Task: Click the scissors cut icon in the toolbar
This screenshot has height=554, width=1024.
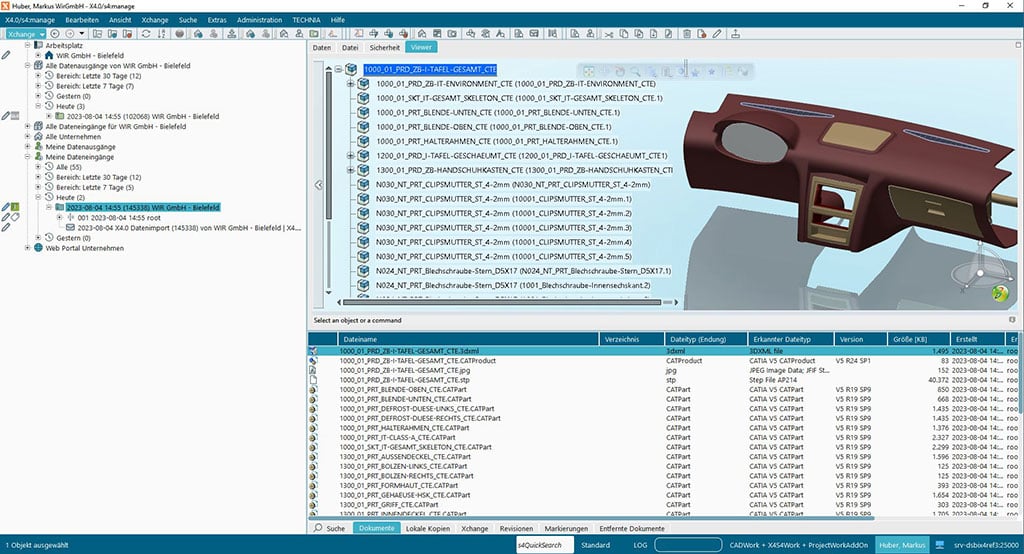Action: click(x=609, y=34)
